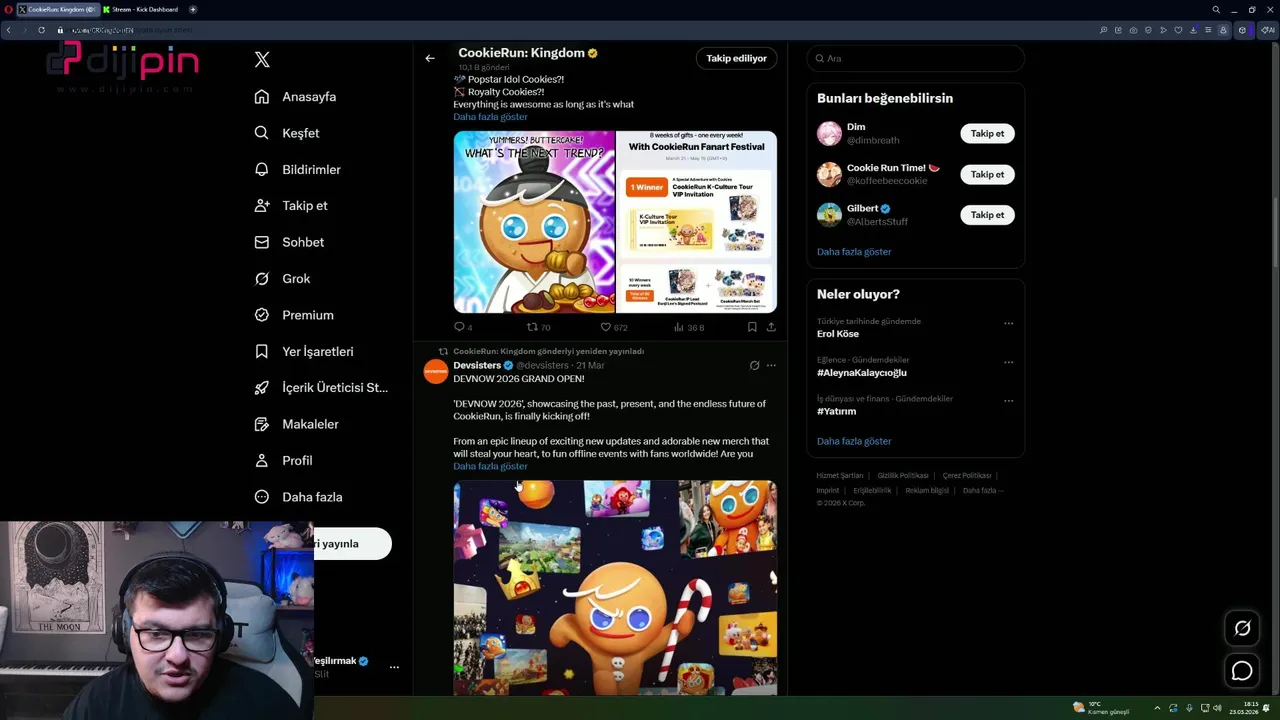Show hidden system tray icons

(x=1157, y=708)
